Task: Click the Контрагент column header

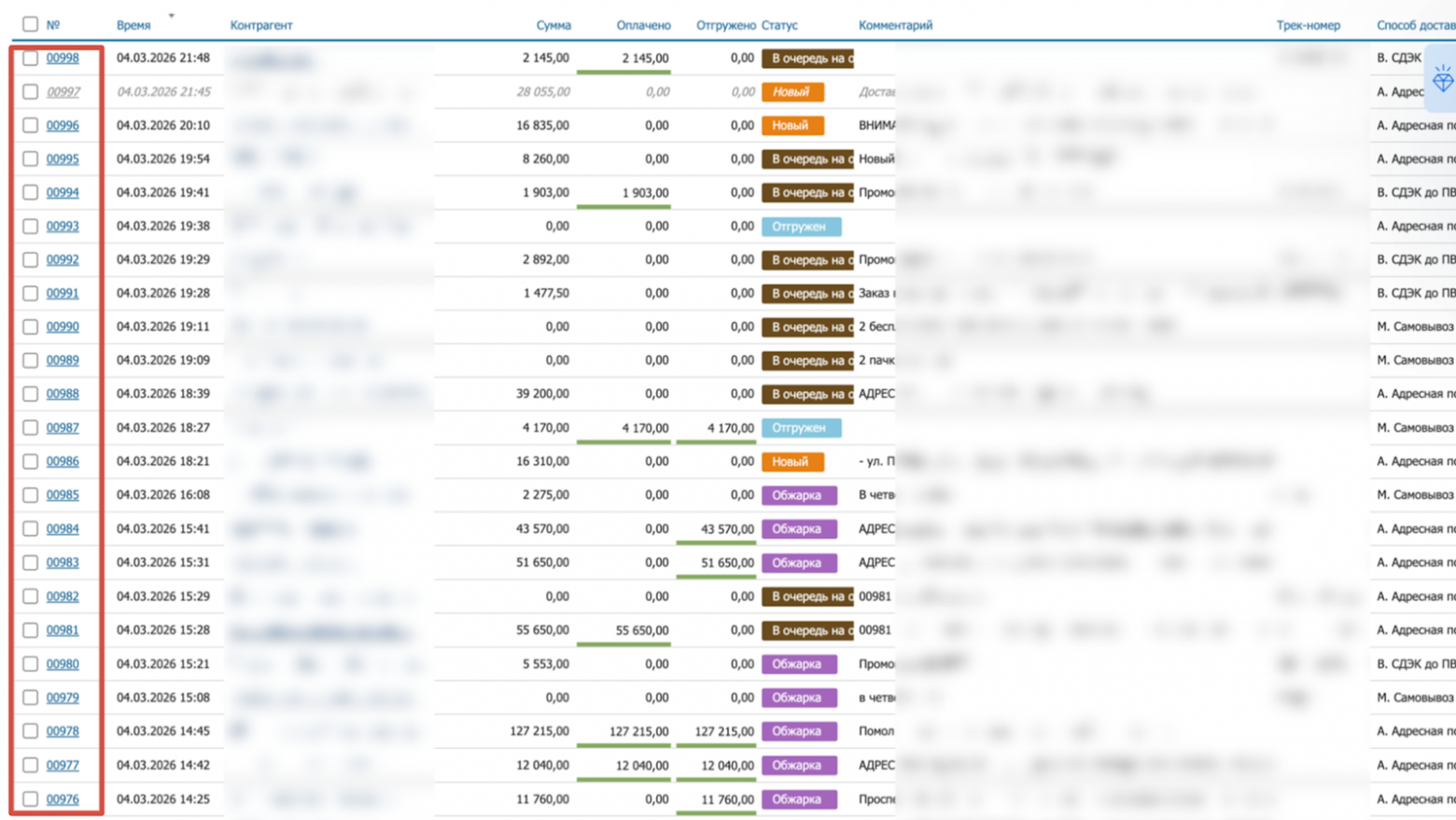Action: click(x=261, y=25)
